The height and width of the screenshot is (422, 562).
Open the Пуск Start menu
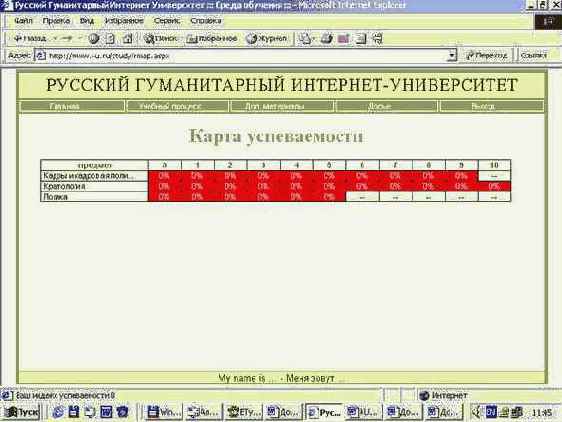point(22,412)
